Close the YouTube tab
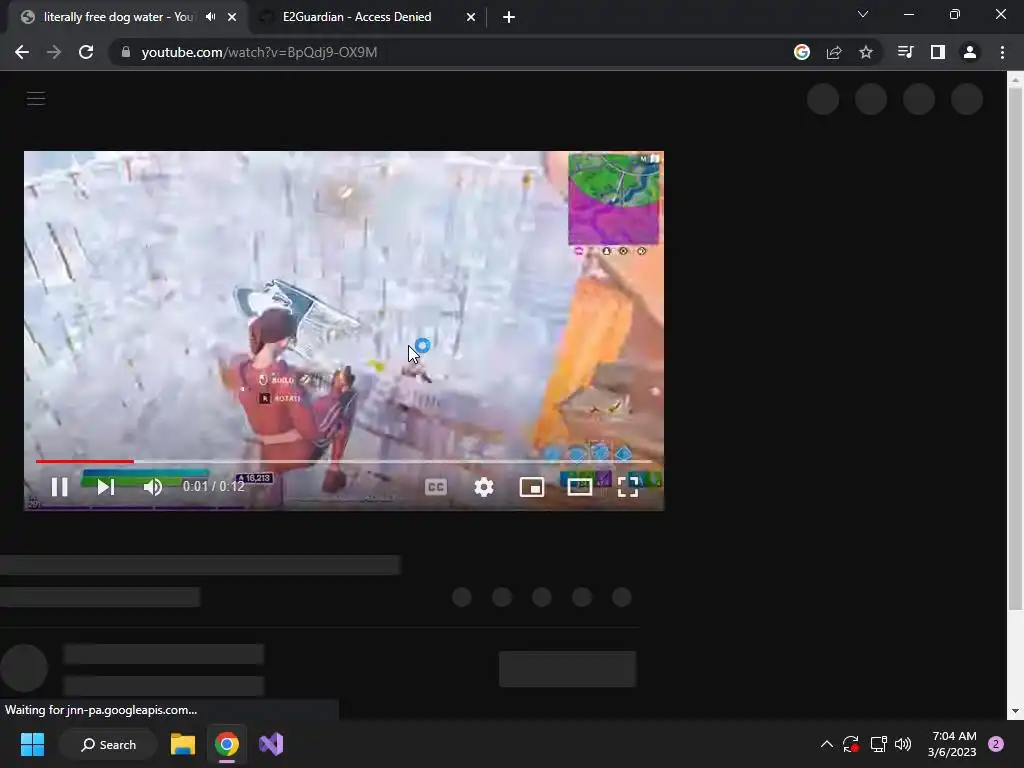The width and height of the screenshot is (1024, 768). (232, 17)
